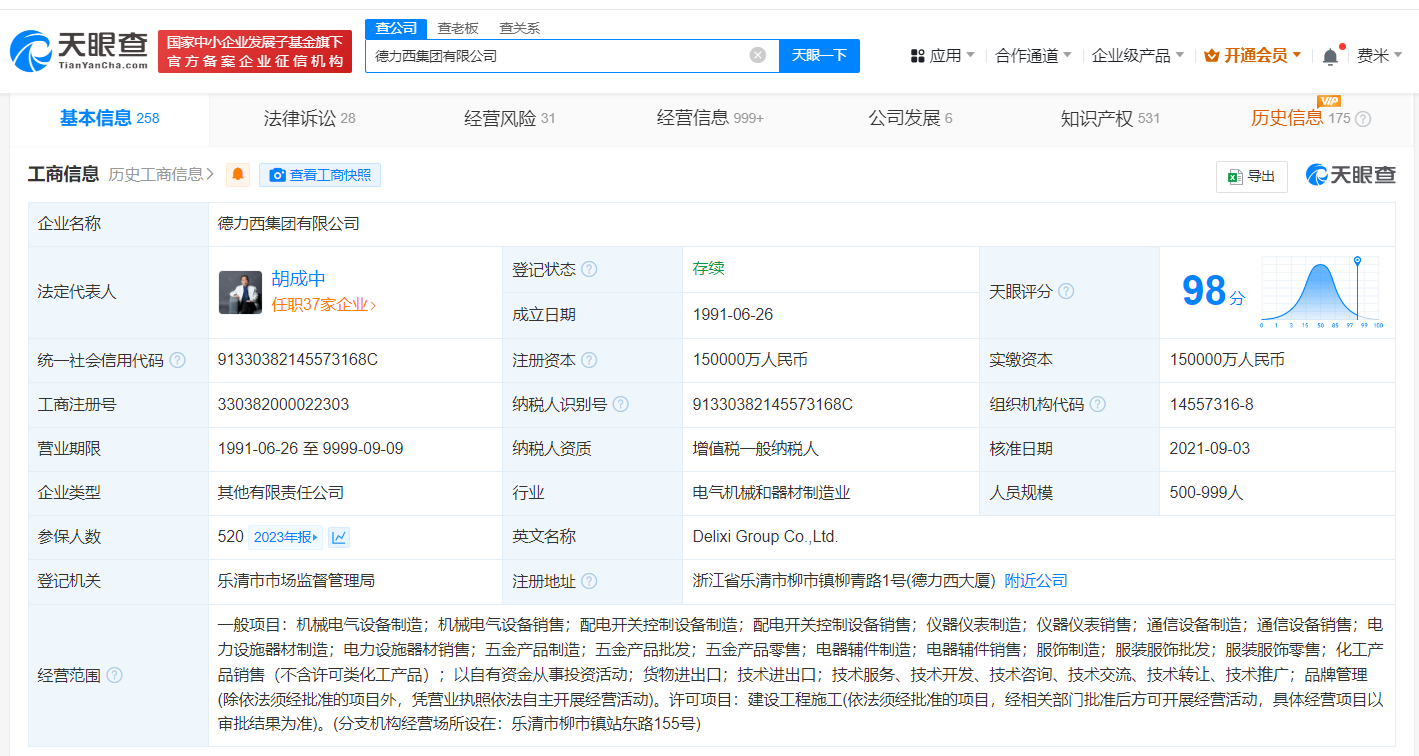
Task: Click help icon beside 天眼评分
Action: [1066, 291]
